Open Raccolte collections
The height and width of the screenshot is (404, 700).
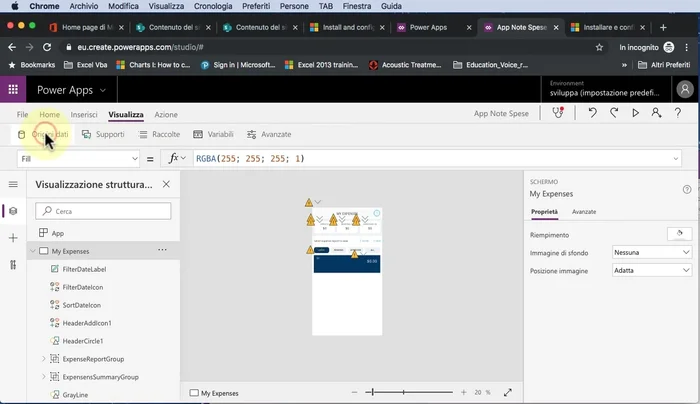[x=159, y=134]
